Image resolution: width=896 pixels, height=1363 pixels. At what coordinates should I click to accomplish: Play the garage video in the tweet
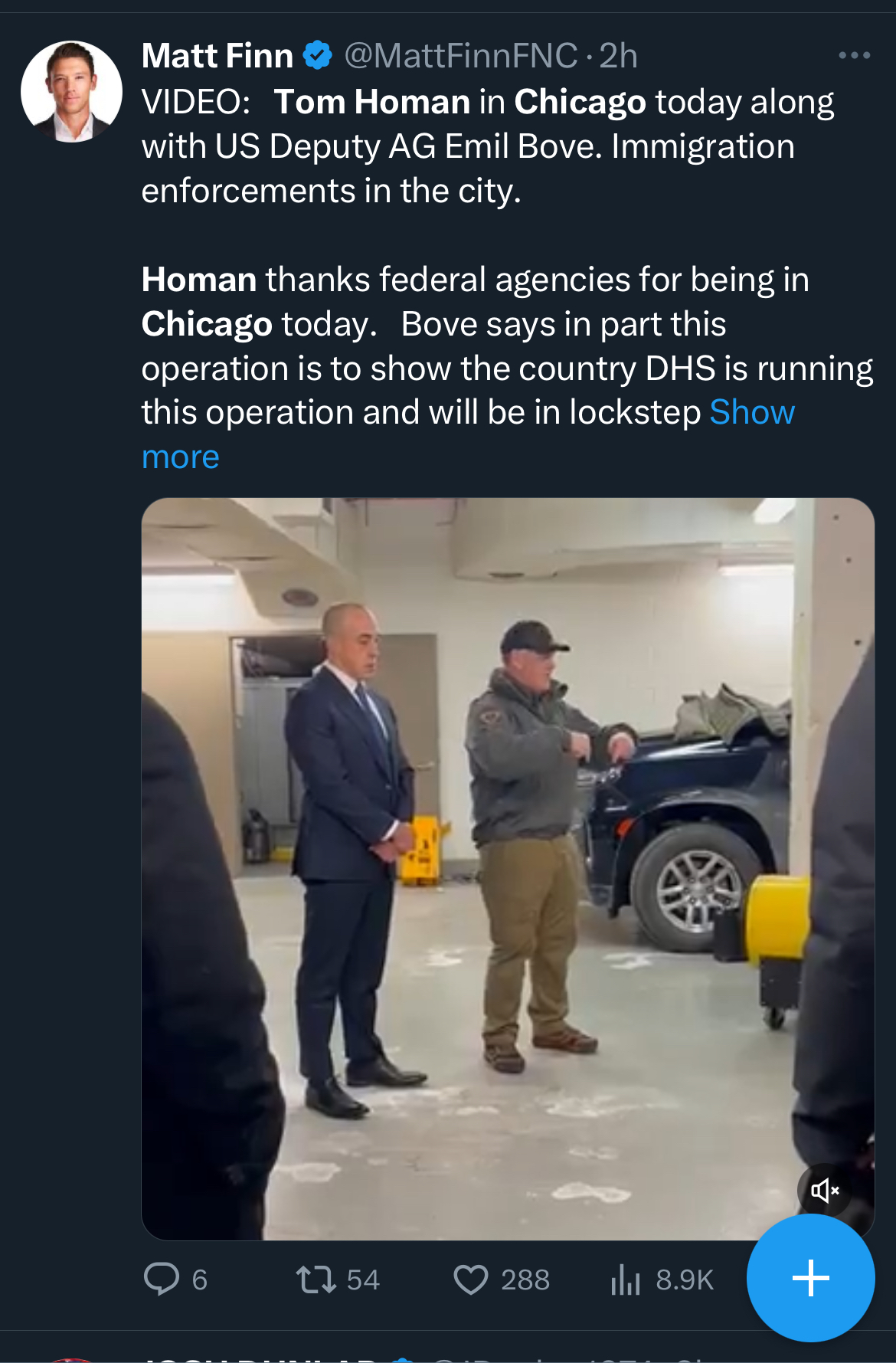pos(508,869)
